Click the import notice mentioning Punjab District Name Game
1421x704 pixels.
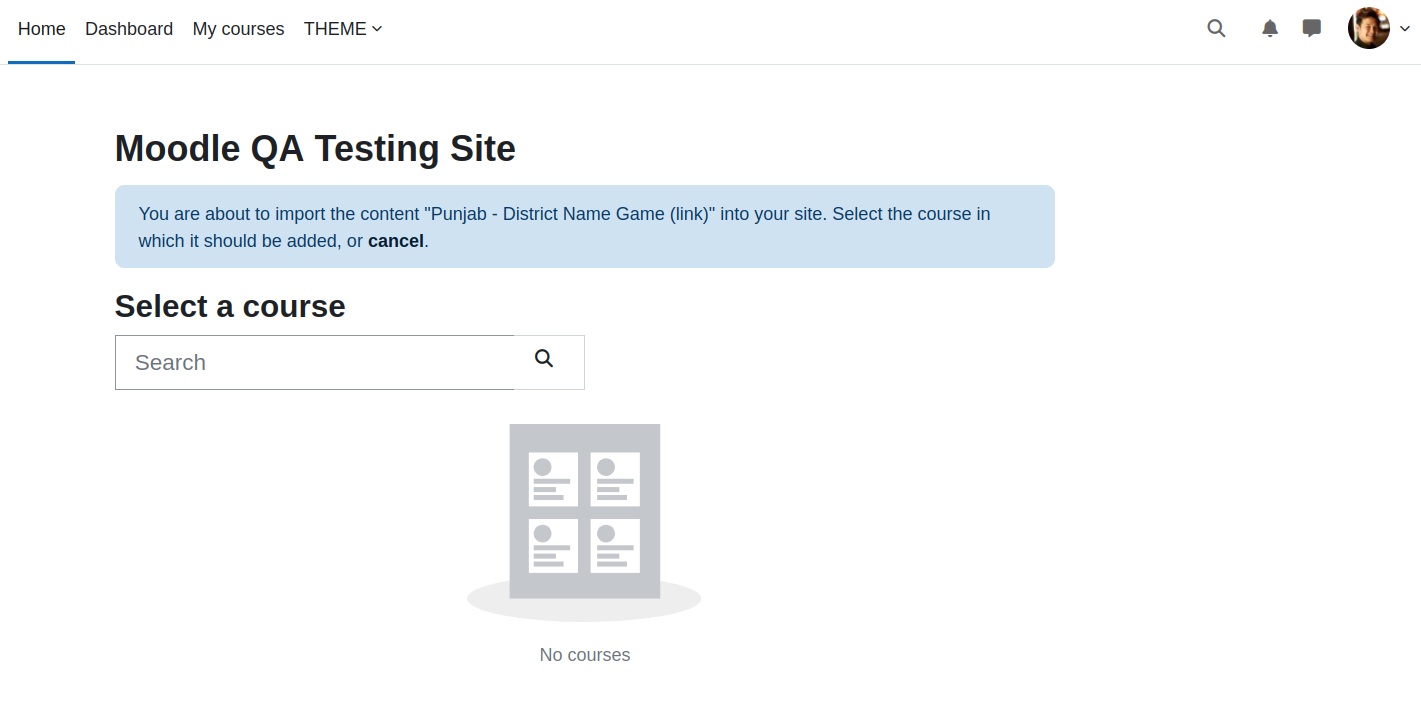pyautogui.click(x=585, y=226)
